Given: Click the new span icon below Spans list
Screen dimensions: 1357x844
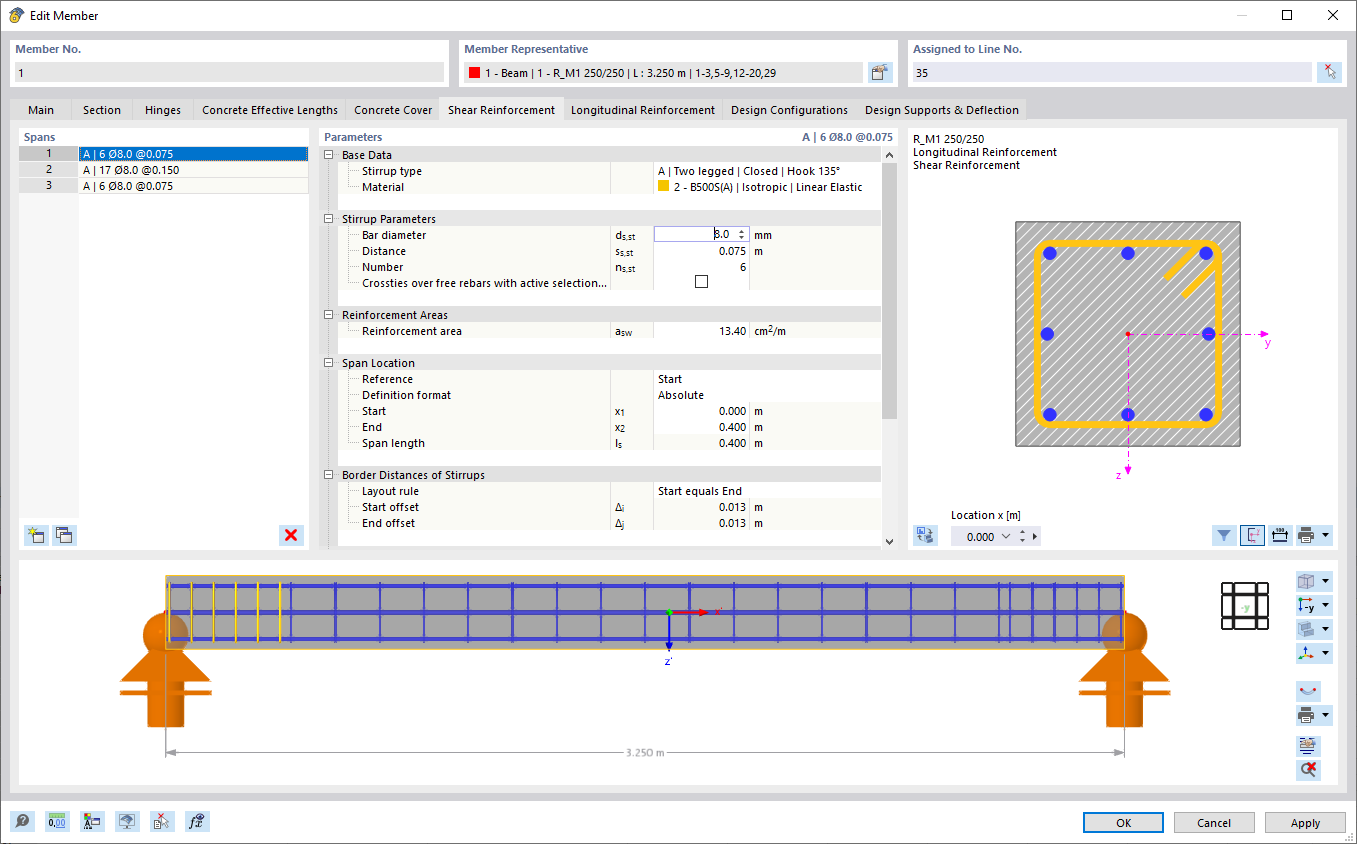Looking at the screenshot, I should click(36, 535).
